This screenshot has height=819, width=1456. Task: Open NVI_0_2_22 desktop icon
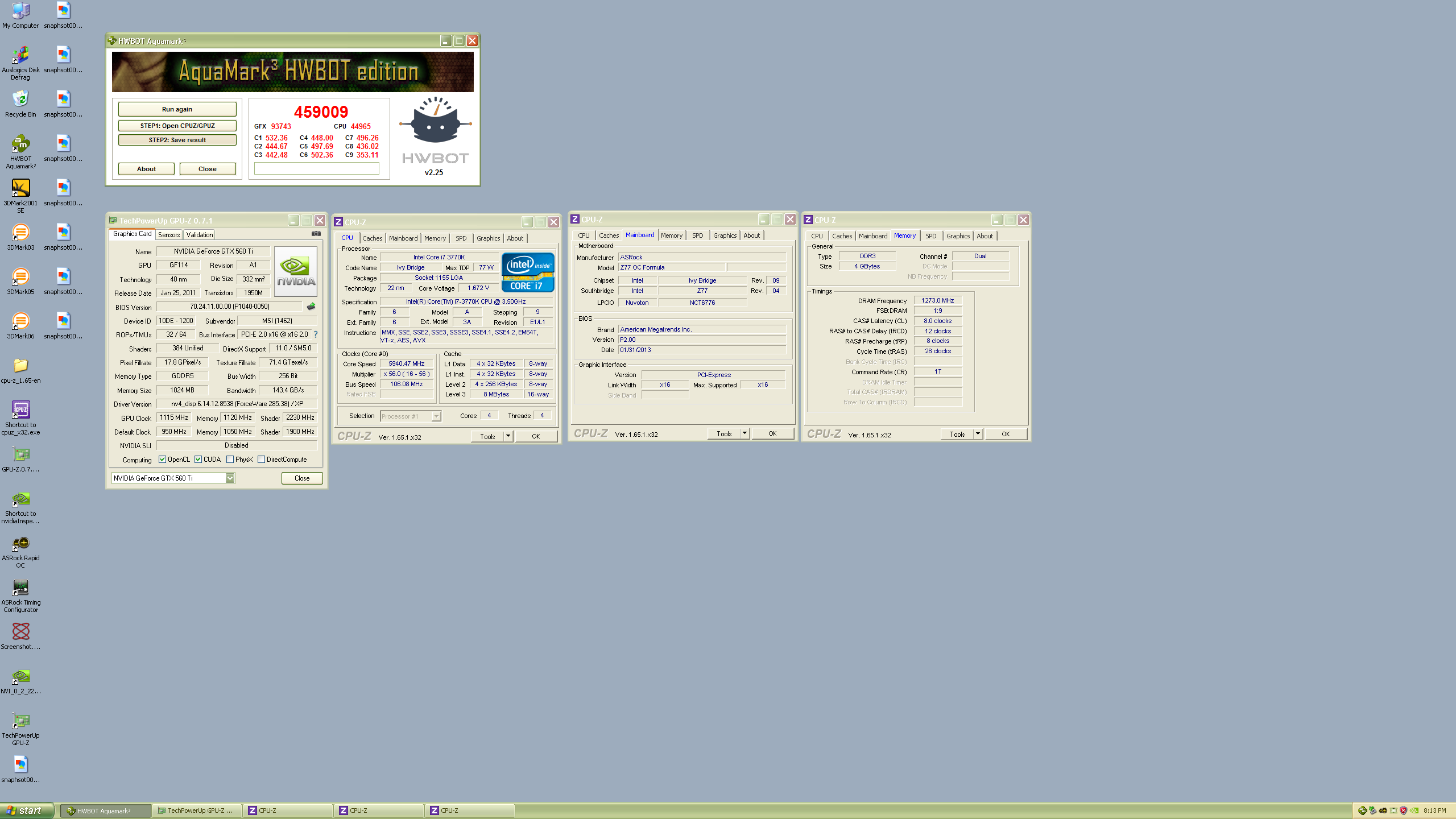(x=20, y=680)
